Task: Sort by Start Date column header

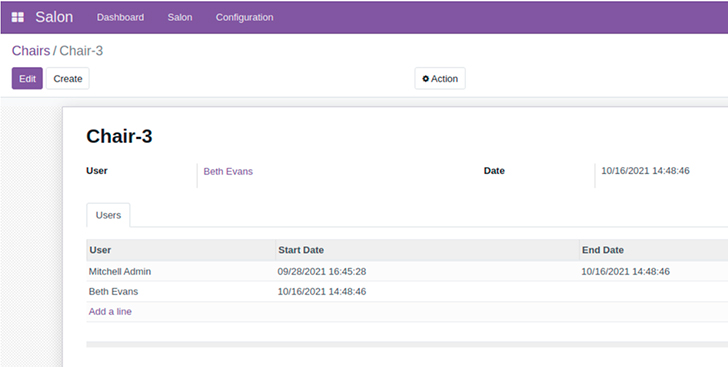Action: point(428,250)
